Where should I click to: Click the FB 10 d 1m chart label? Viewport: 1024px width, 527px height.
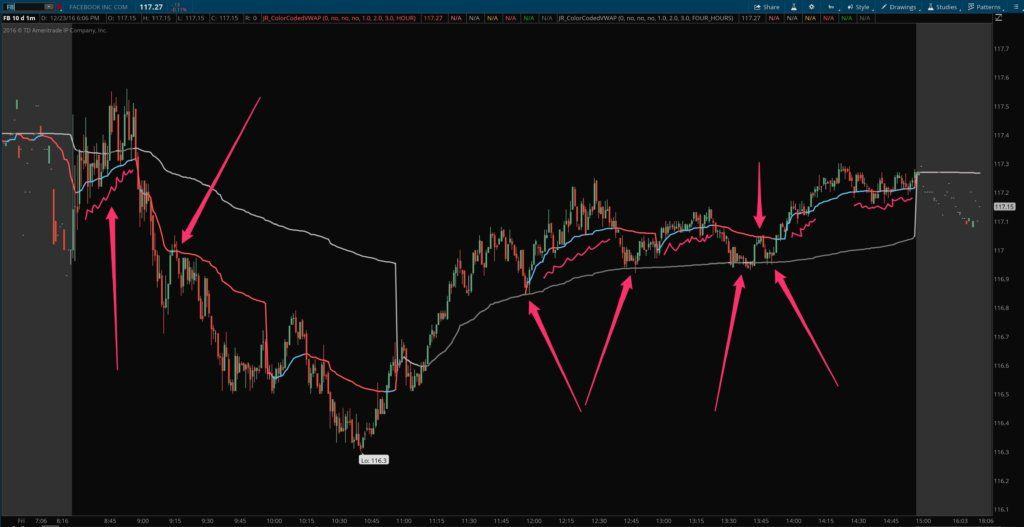(x=19, y=18)
